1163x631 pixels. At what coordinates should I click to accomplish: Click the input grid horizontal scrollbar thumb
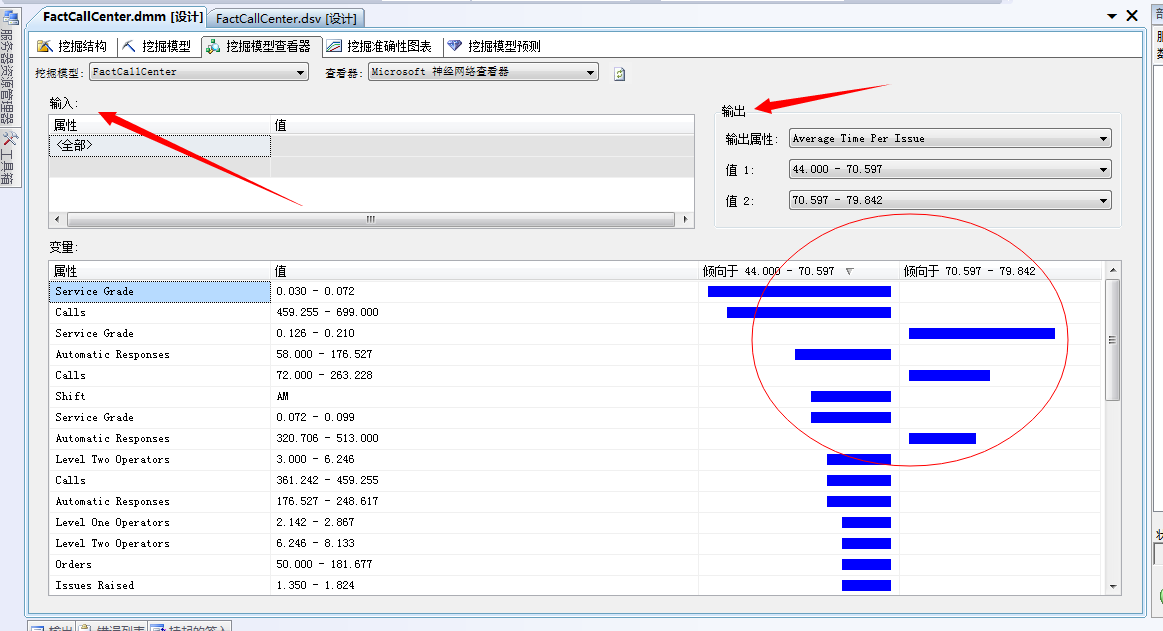(371, 219)
